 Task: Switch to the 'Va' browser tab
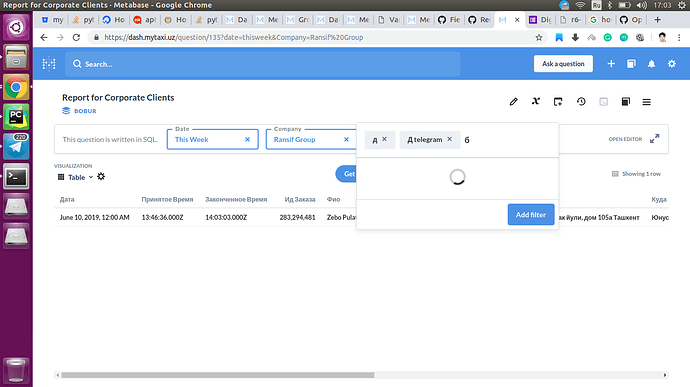click(389, 20)
